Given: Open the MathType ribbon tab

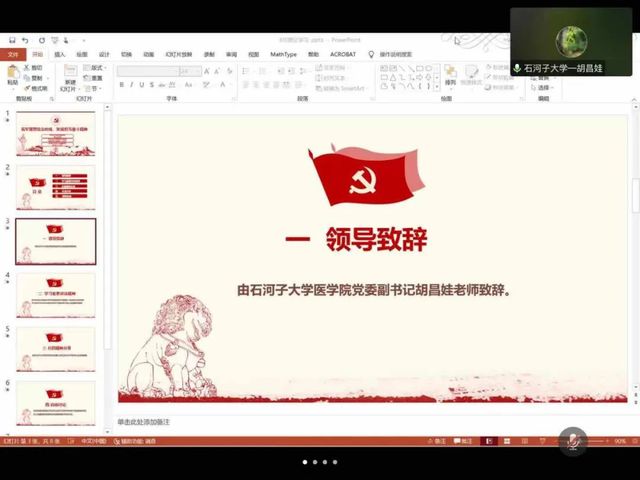Looking at the screenshot, I should [x=283, y=54].
